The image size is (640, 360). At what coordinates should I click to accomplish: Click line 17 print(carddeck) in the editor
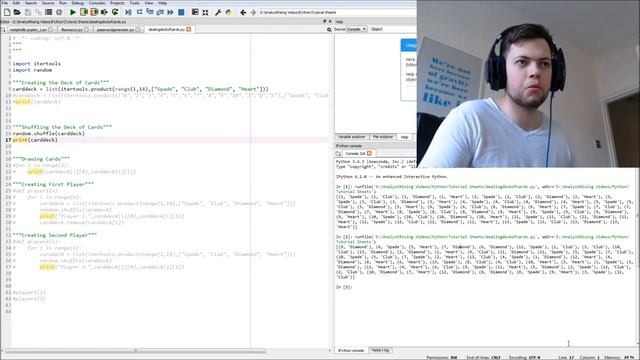coord(35,140)
